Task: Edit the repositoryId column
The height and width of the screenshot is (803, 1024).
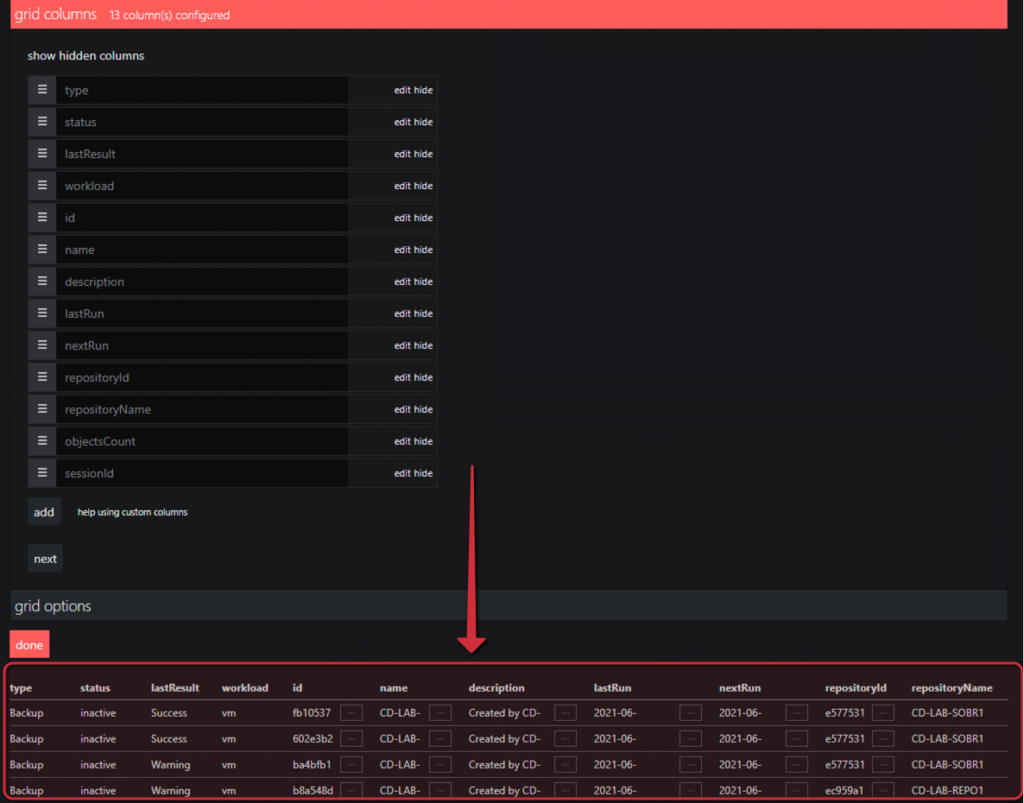Action: (405, 377)
